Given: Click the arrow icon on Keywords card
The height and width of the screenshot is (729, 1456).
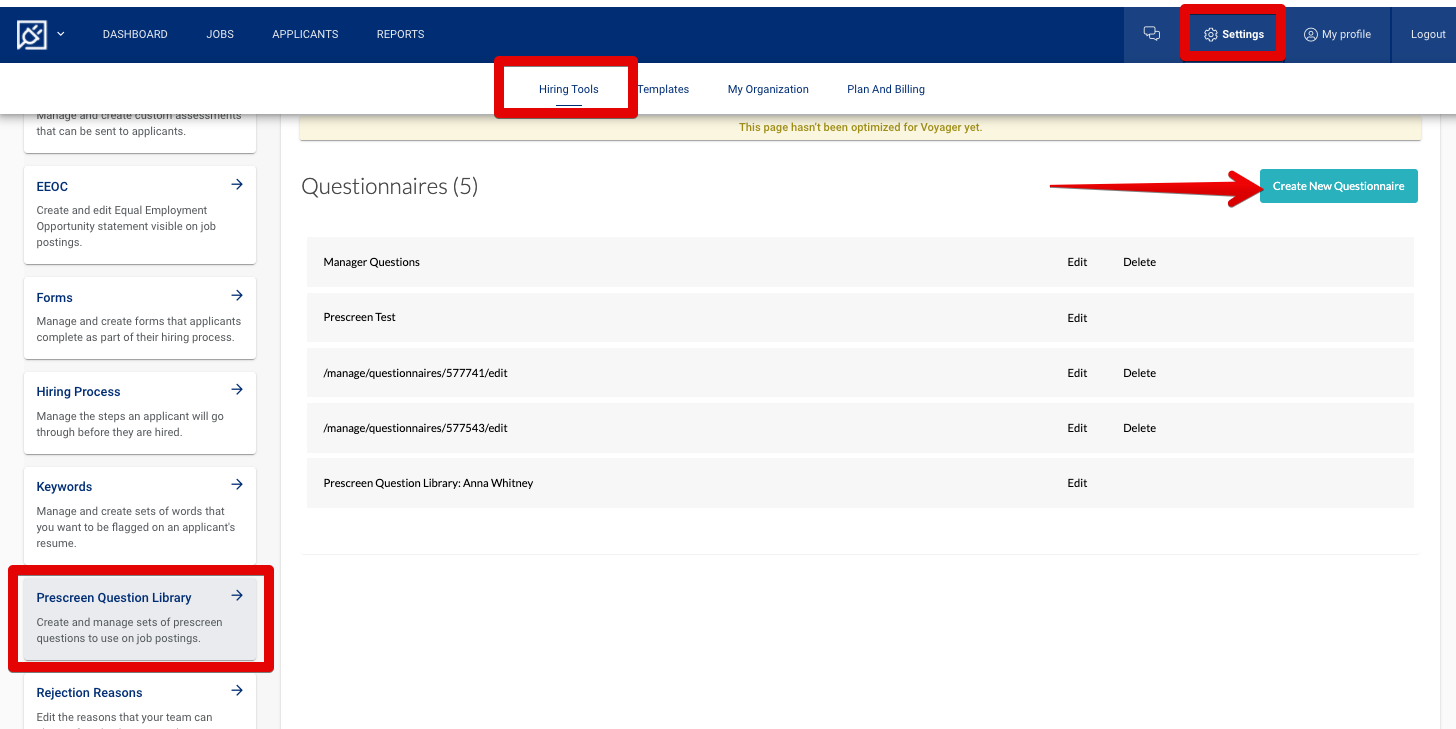Looking at the screenshot, I should (237, 484).
